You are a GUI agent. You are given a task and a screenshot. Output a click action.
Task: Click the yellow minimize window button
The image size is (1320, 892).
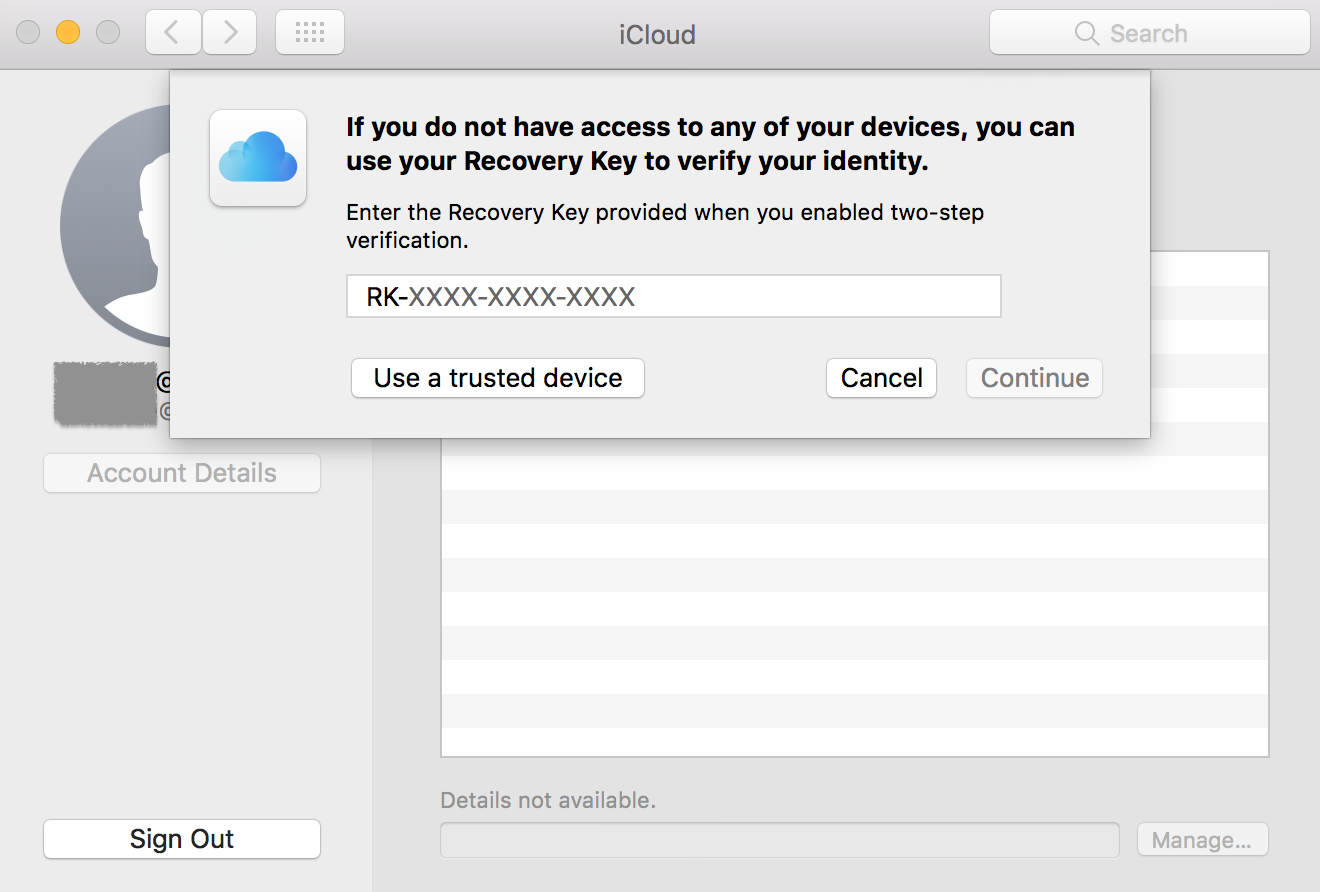pyautogui.click(x=68, y=33)
